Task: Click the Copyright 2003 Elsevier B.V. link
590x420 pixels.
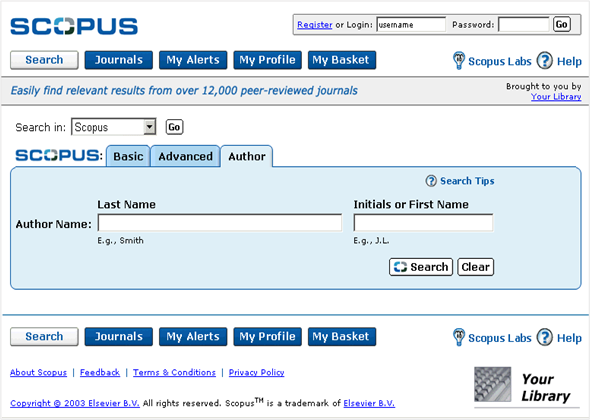Action: coord(75,403)
